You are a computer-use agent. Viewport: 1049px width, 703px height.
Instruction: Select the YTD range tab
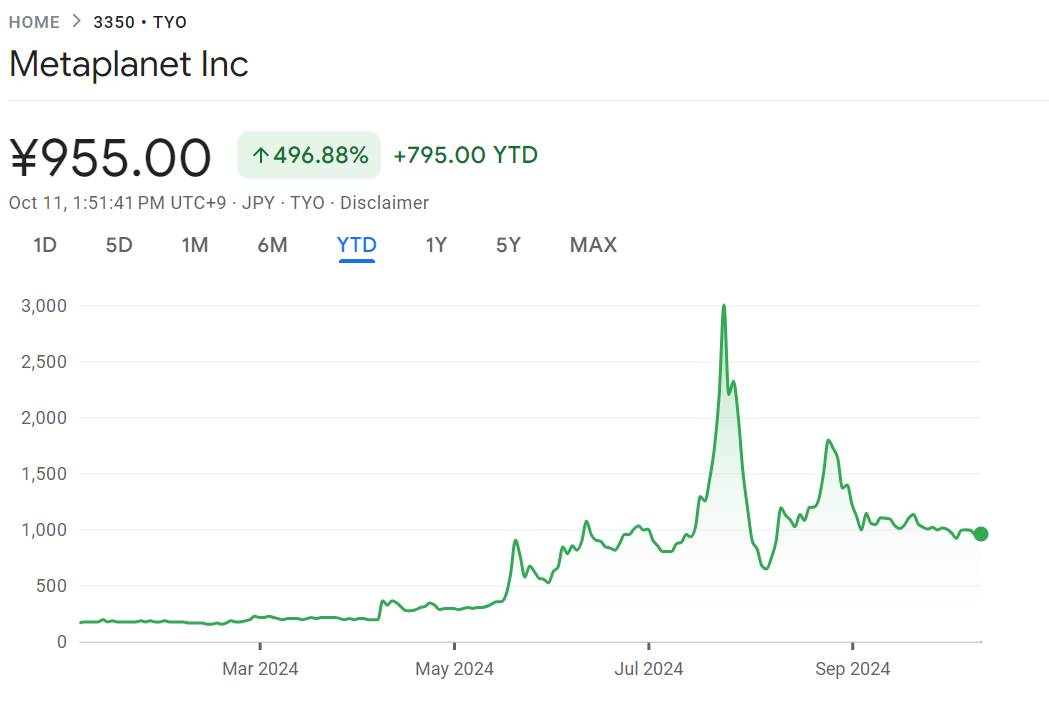(x=357, y=245)
